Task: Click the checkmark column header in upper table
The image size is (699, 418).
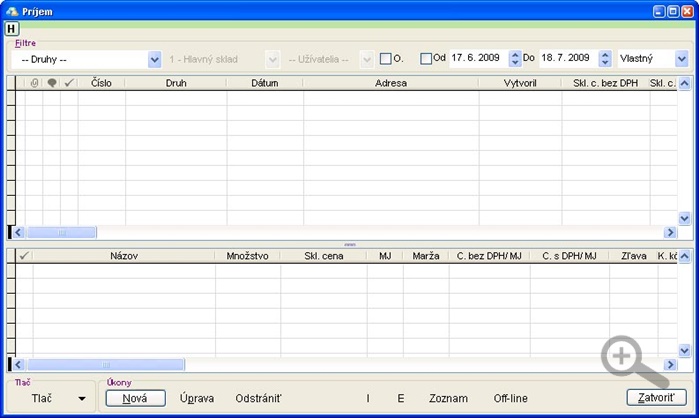Action: click(x=69, y=83)
